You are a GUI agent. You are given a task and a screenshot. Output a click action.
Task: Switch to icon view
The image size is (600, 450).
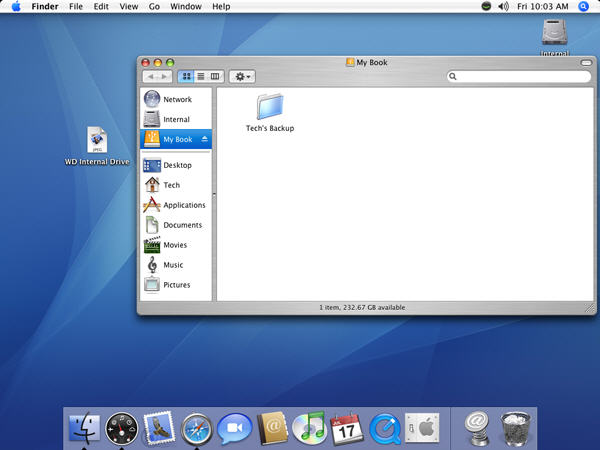pyautogui.click(x=186, y=77)
